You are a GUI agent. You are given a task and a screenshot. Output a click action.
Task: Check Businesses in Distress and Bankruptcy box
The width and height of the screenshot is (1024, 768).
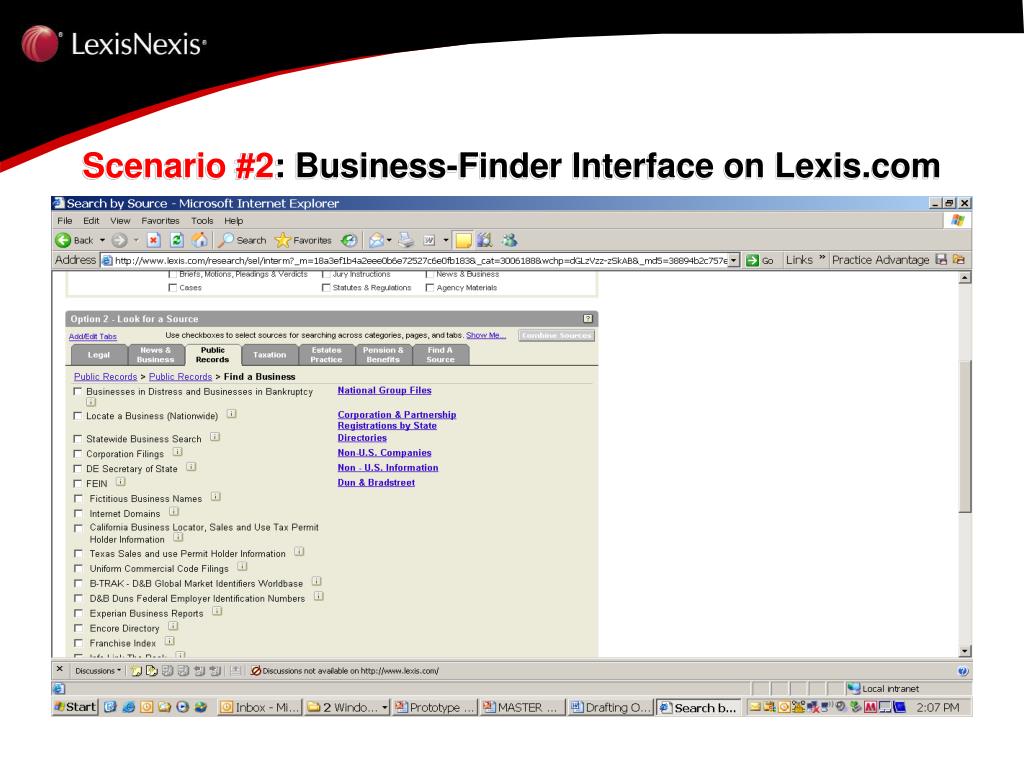pyautogui.click(x=78, y=392)
